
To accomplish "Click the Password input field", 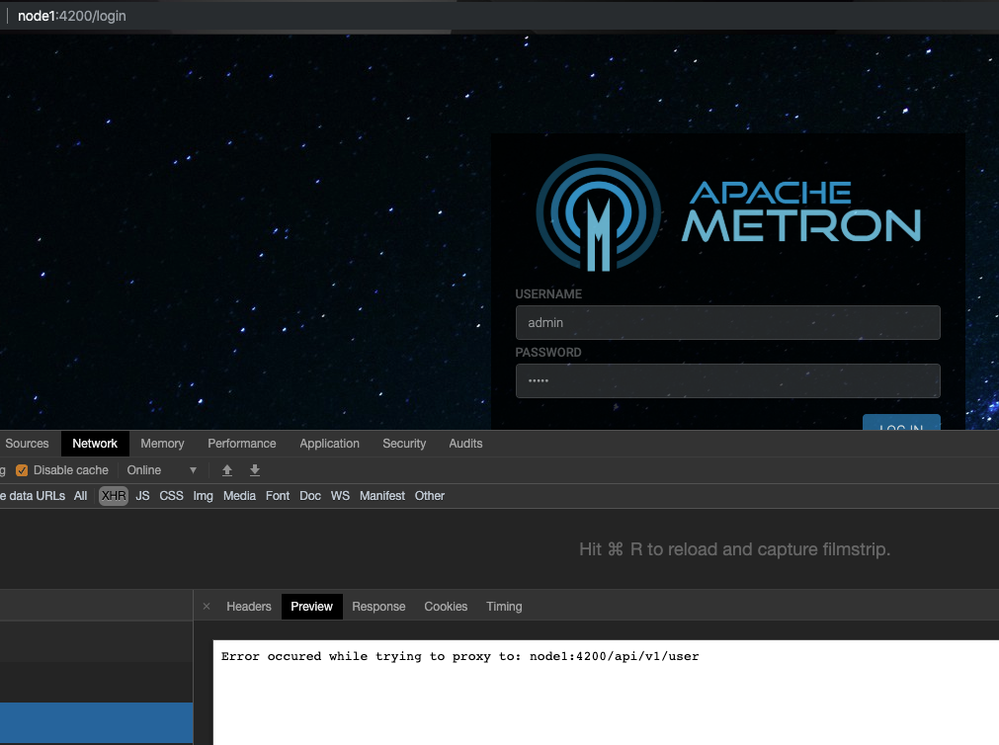I will point(728,381).
